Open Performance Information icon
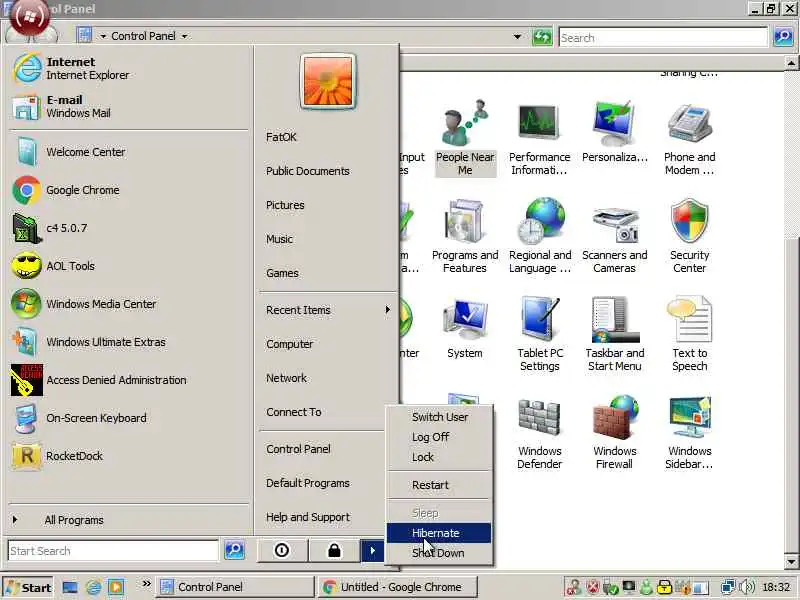The height and width of the screenshot is (600, 800). click(539, 138)
